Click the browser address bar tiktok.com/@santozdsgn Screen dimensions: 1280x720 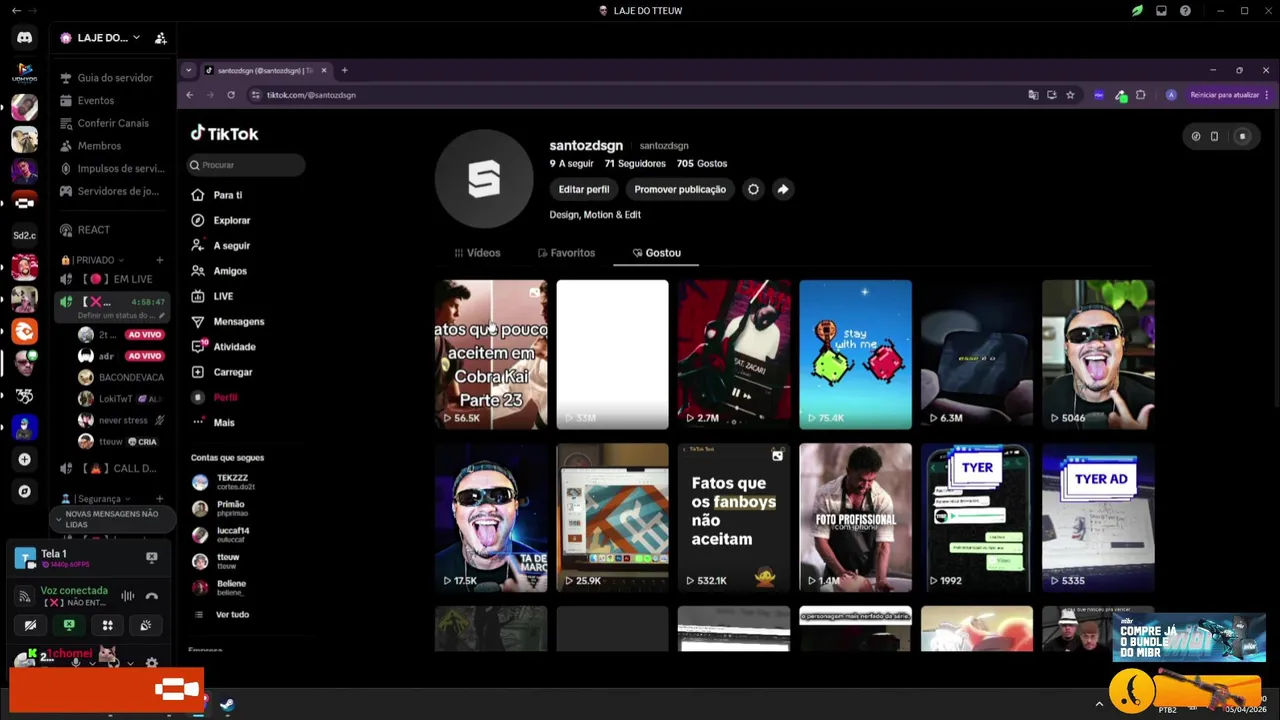311,95
